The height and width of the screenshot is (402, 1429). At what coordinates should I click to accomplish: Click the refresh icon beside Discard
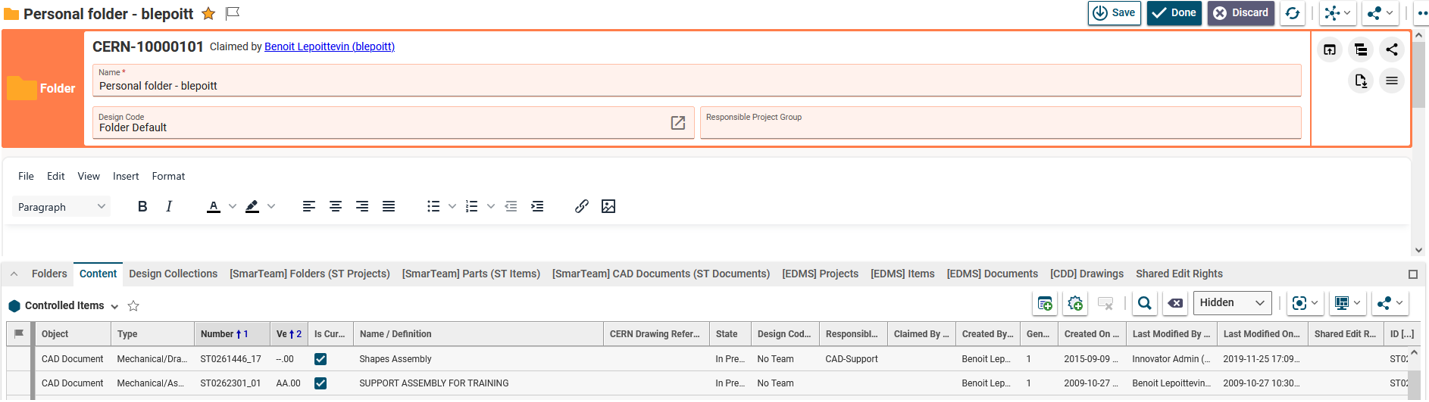point(1293,13)
